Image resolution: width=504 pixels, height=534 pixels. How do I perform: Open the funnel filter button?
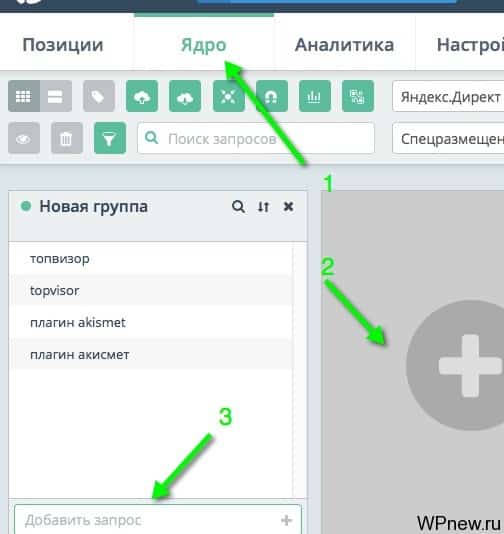[110, 138]
